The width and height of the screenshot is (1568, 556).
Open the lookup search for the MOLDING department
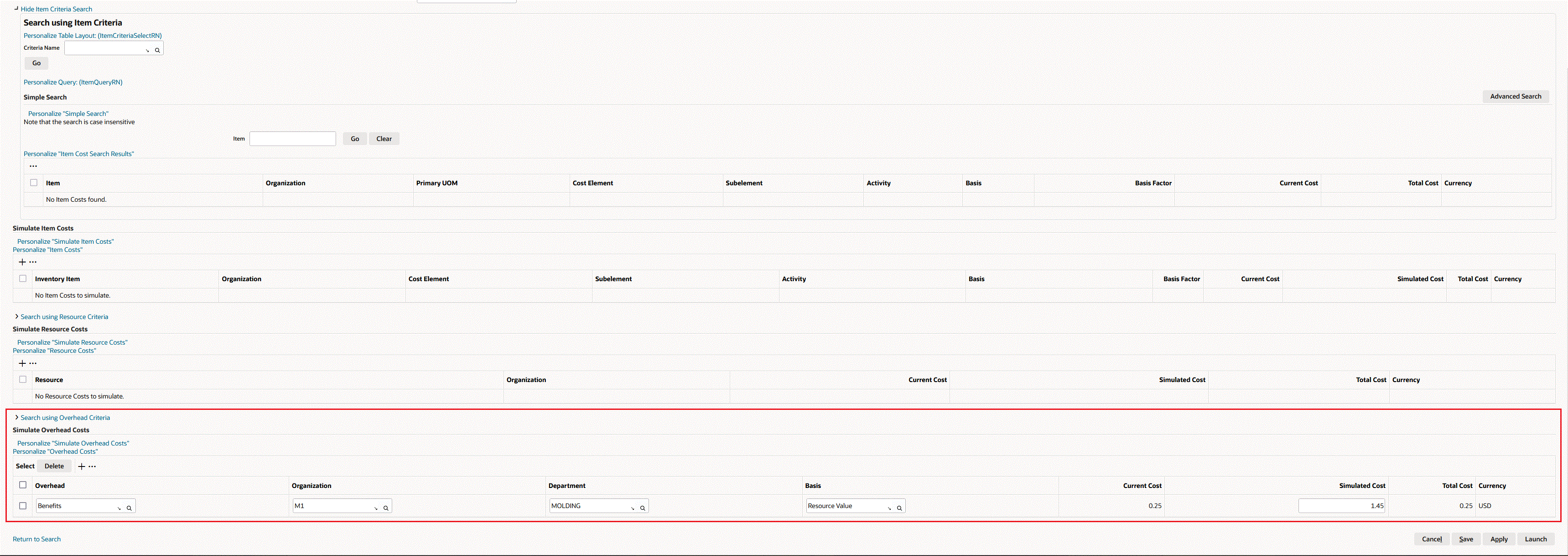[x=642, y=508]
